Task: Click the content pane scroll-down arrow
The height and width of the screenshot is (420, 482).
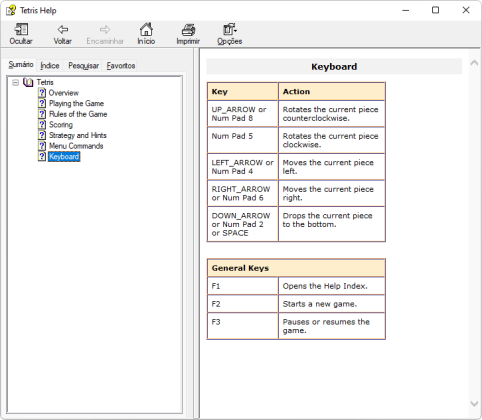Action: [474, 403]
